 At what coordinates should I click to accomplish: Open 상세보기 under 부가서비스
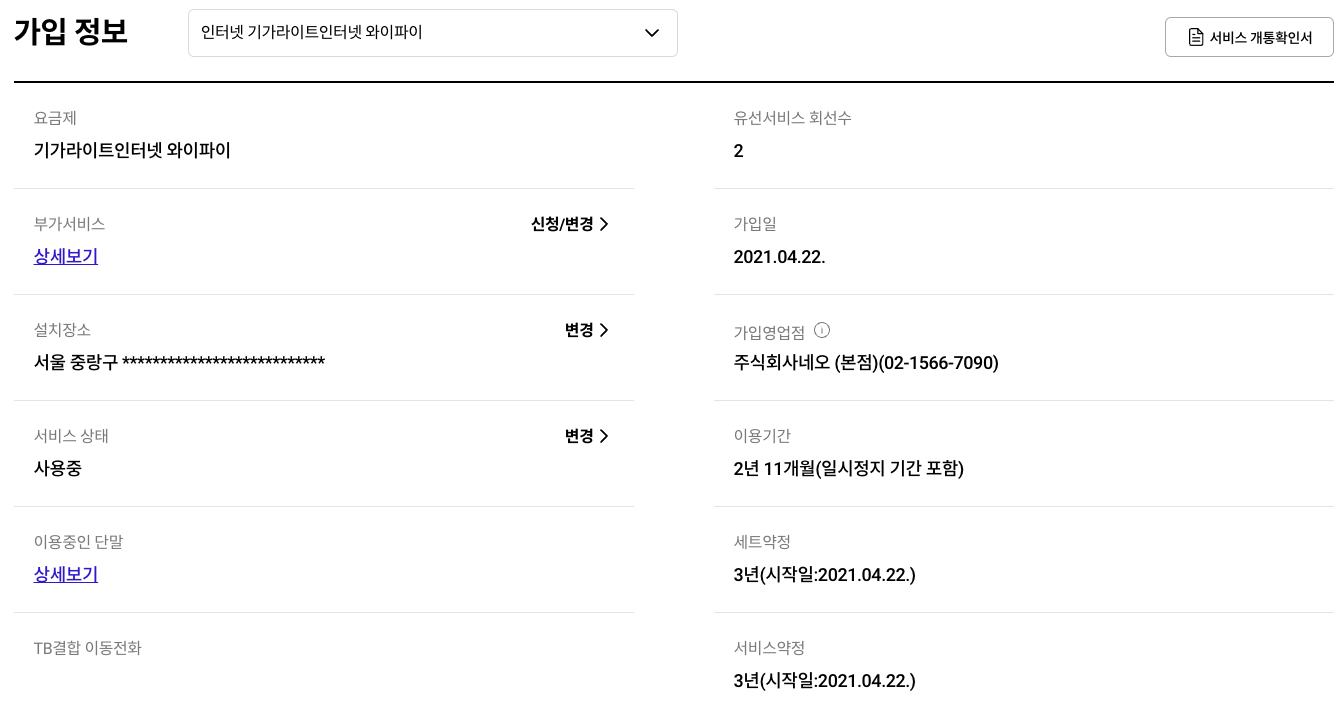(x=66, y=256)
